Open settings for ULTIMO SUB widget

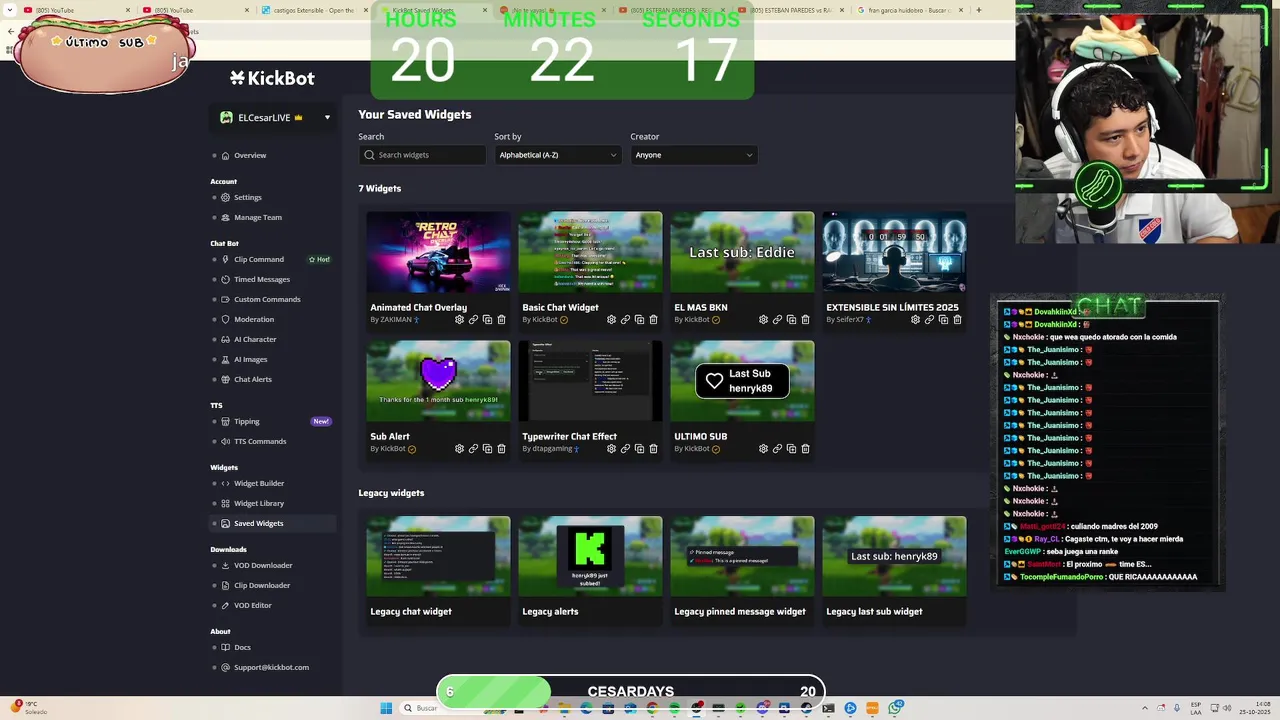tap(763, 449)
